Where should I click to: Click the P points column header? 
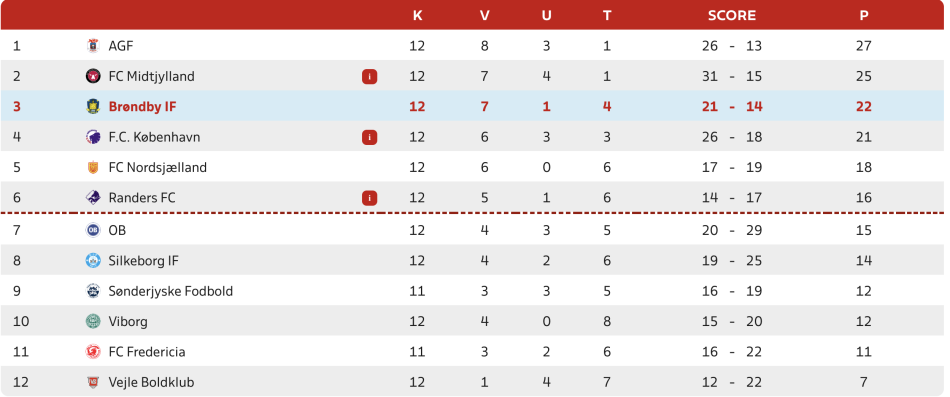pyautogui.click(x=864, y=16)
